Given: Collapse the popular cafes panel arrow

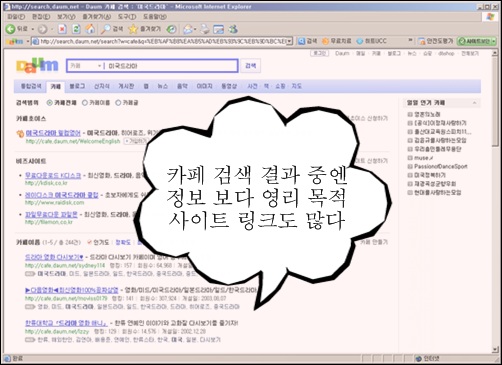Looking at the screenshot, I should click(474, 103).
